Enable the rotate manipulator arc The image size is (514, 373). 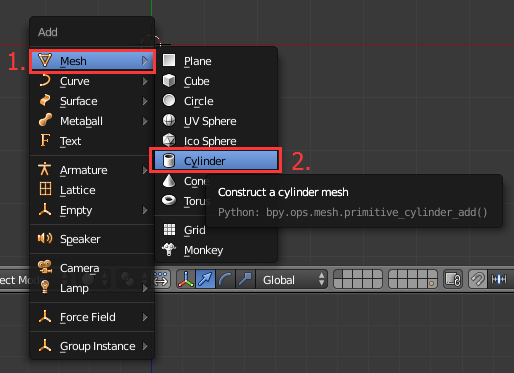[x=225, y=279]
